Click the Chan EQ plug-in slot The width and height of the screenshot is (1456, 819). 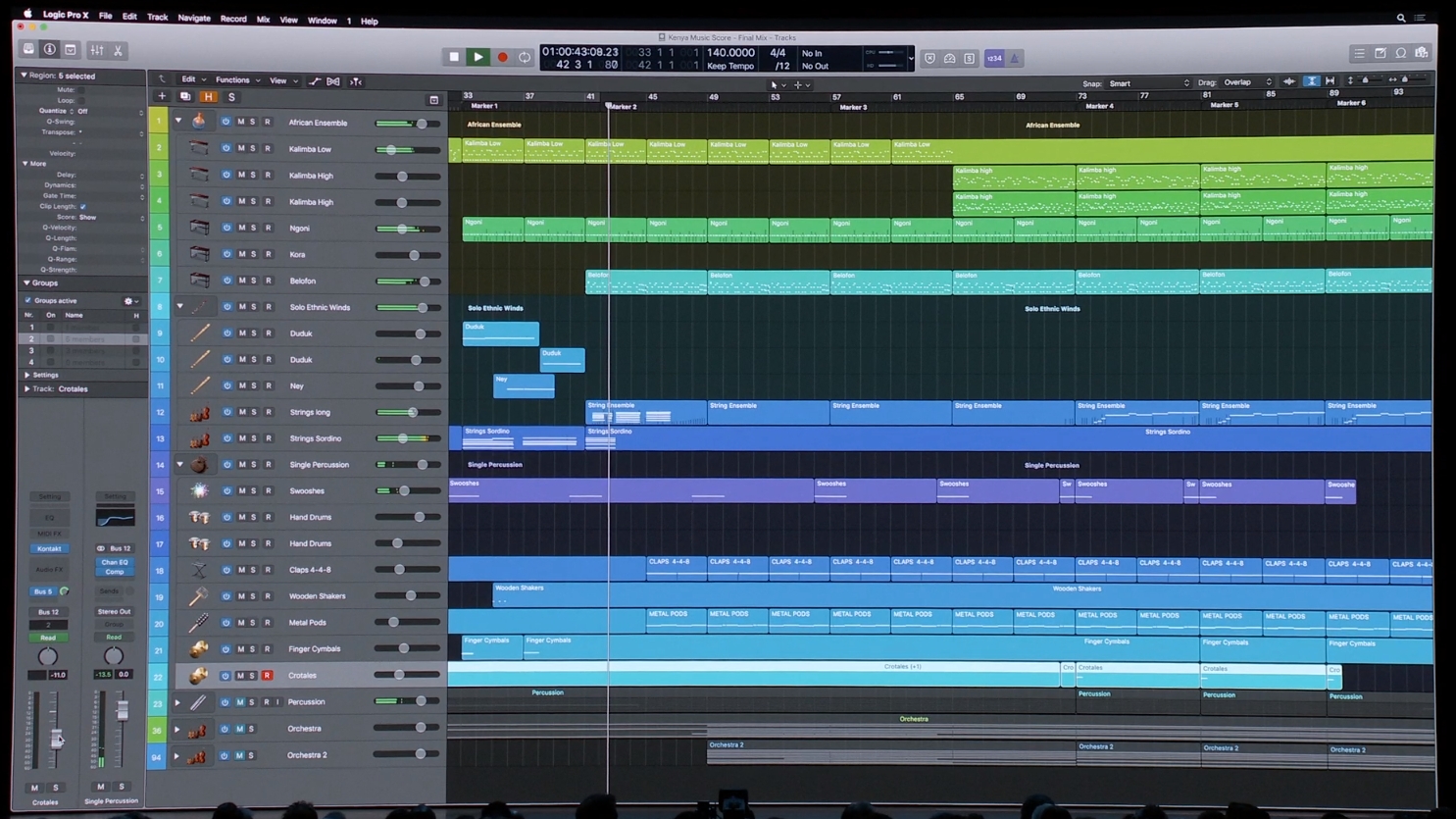point(115,562)
